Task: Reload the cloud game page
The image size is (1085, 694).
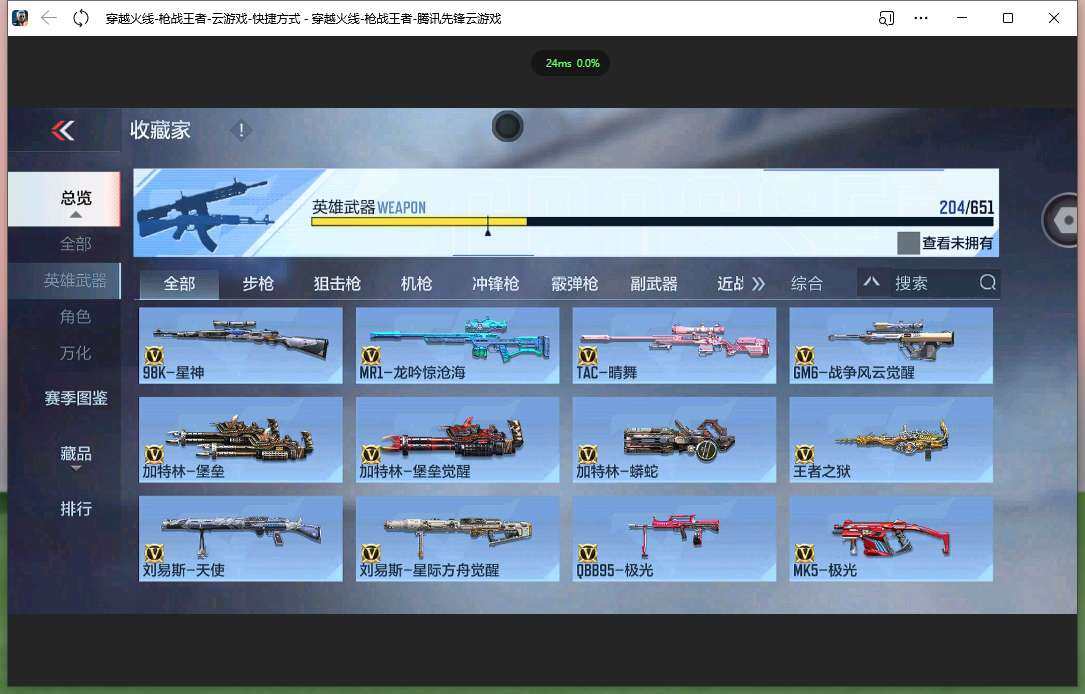Action: tap(81, 18)
